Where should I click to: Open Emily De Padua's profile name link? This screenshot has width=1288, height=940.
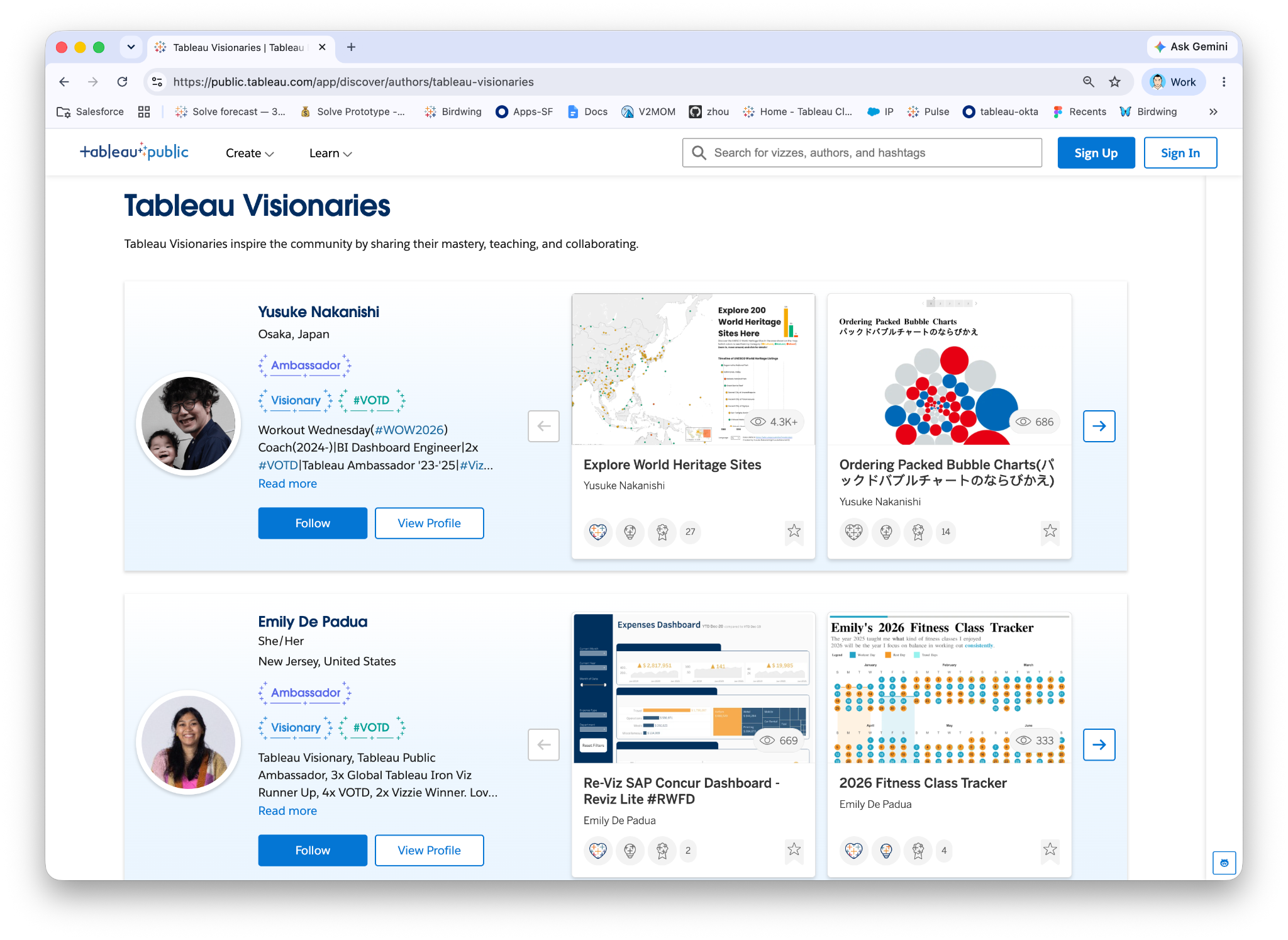(313, 622)
